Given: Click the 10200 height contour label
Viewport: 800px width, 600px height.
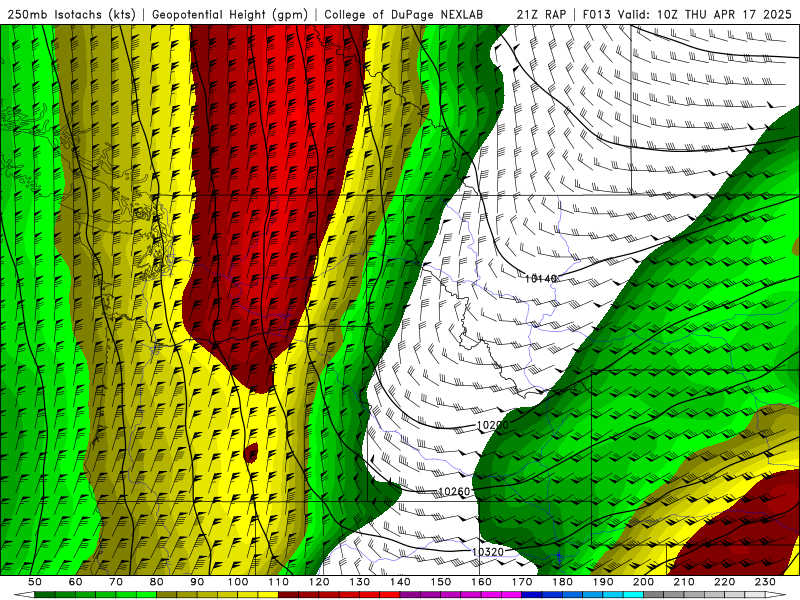Looking at the screenshot, I should point(493,424).
